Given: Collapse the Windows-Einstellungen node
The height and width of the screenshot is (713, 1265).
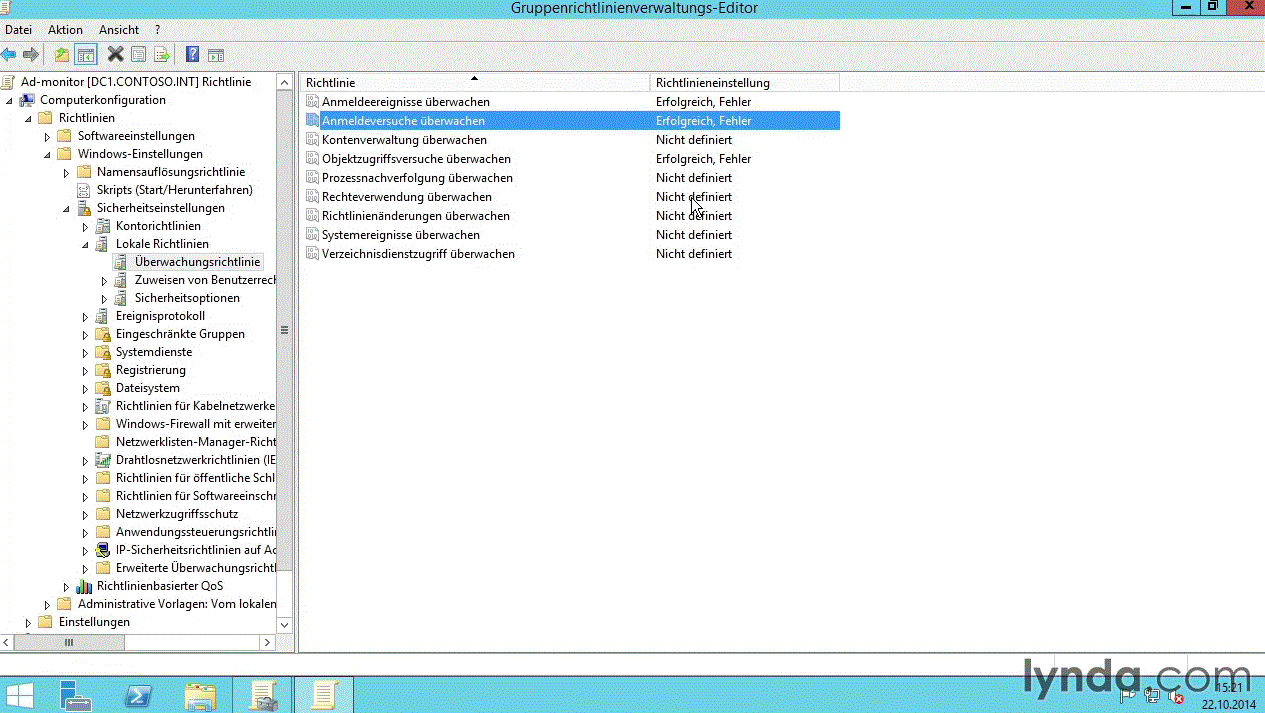Looking at the screenshot, I should (47, 155).
